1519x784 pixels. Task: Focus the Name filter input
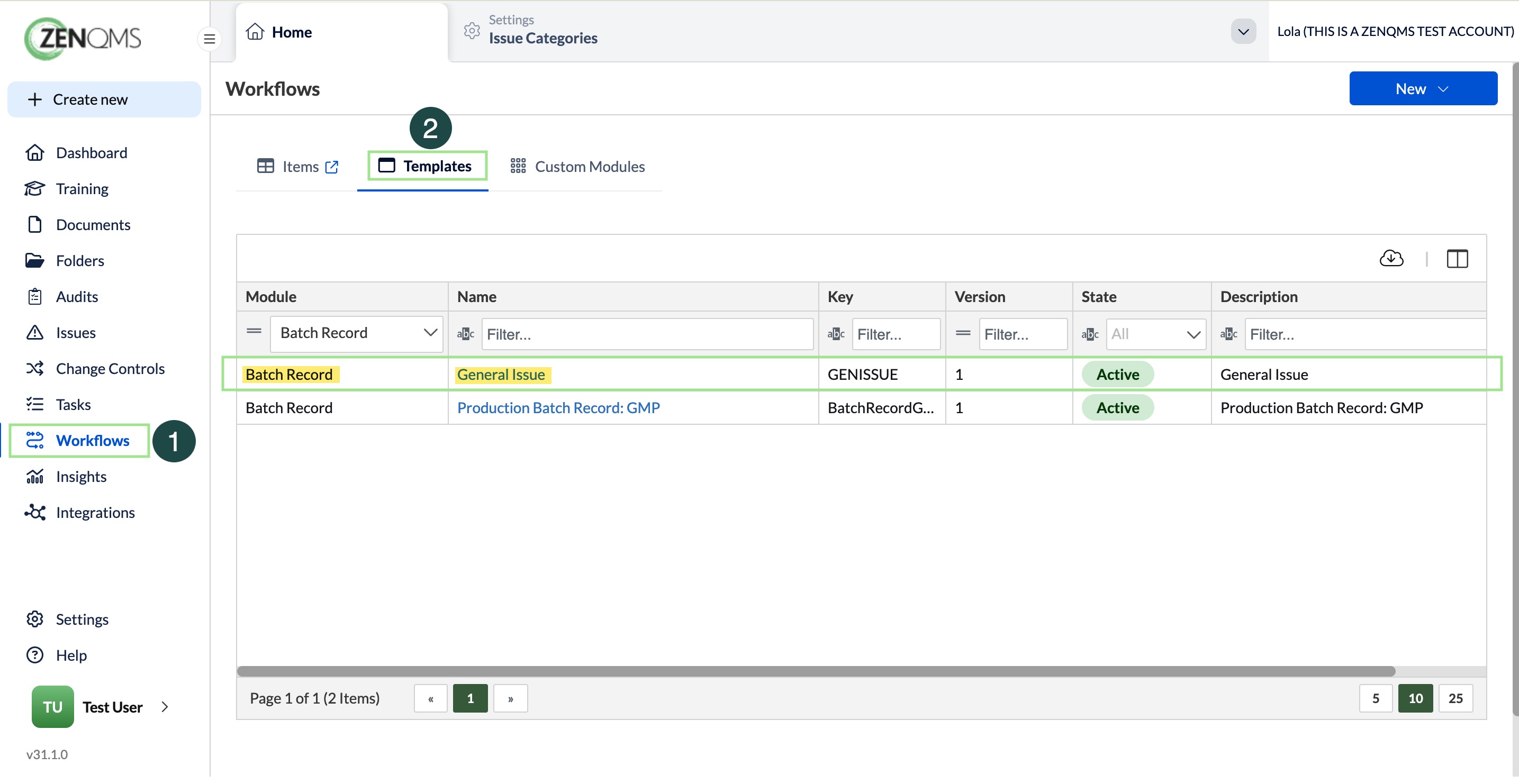[647, 334]
